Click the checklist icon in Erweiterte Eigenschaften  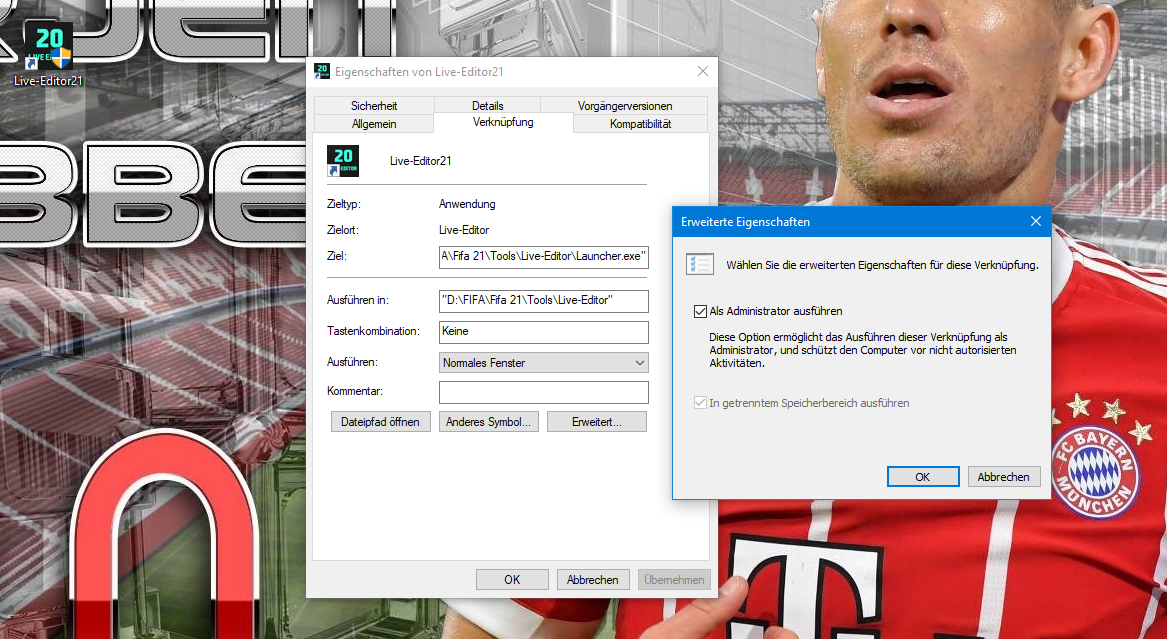click(x=700, y=264)
